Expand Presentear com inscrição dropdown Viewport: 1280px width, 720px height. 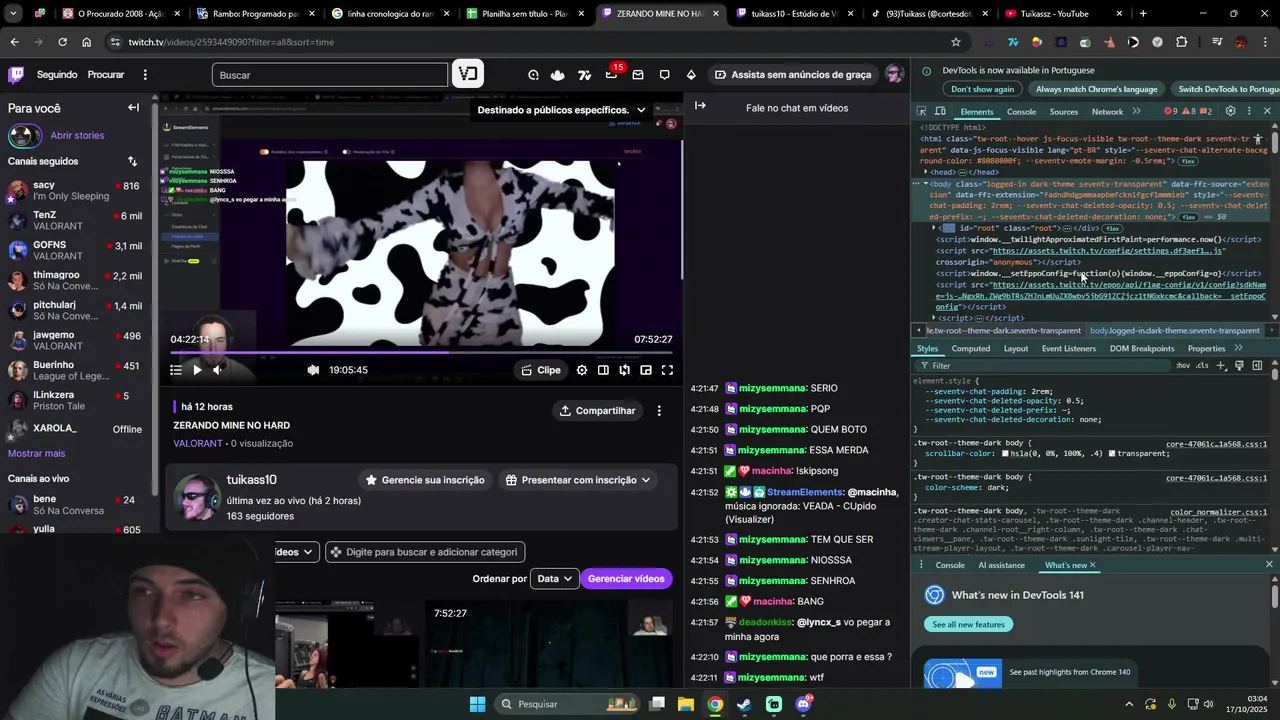[x=578, y=480]
